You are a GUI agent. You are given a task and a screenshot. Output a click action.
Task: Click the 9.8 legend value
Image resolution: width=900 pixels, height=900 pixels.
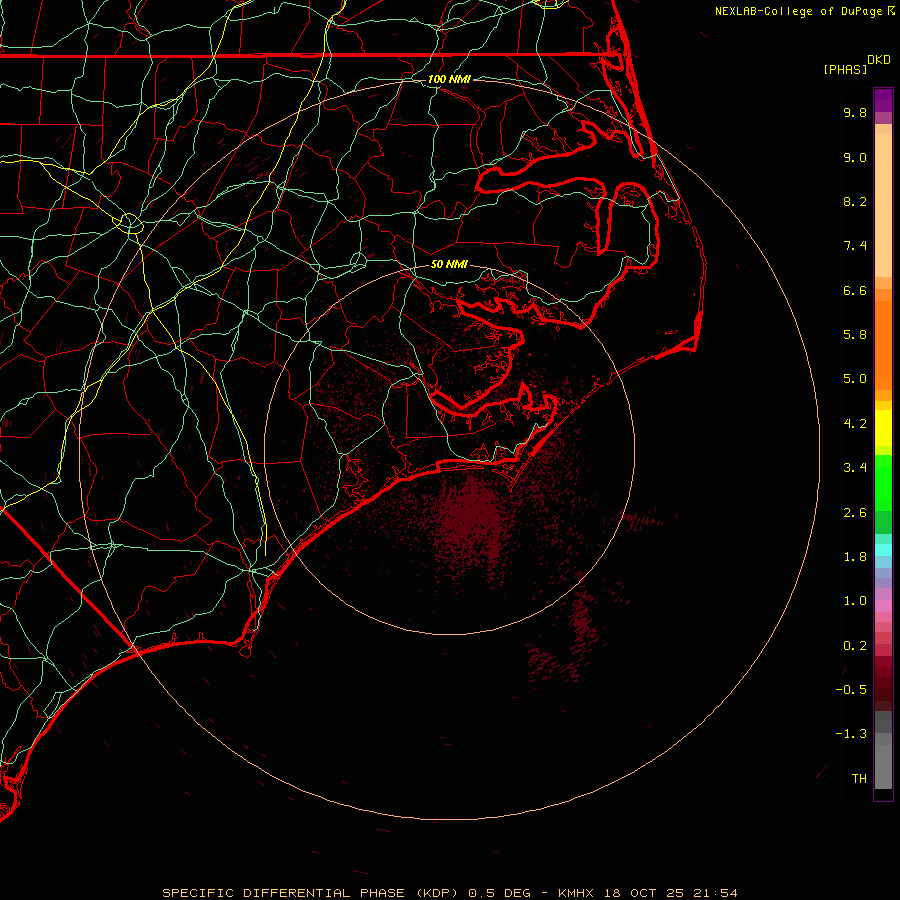pos(855,112)
